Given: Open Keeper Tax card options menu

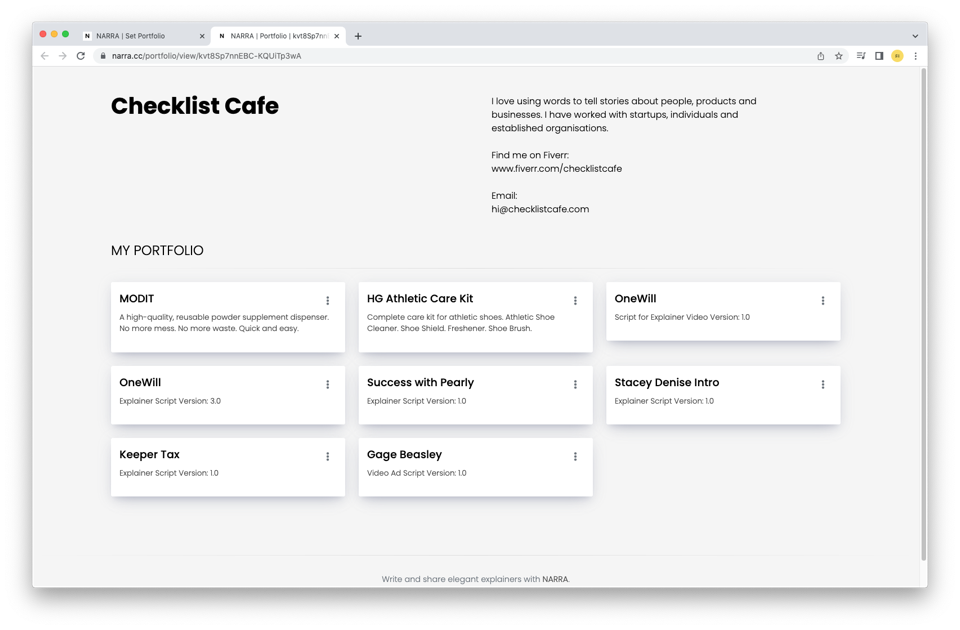Looking at the screenshot, I should [328, 457].
